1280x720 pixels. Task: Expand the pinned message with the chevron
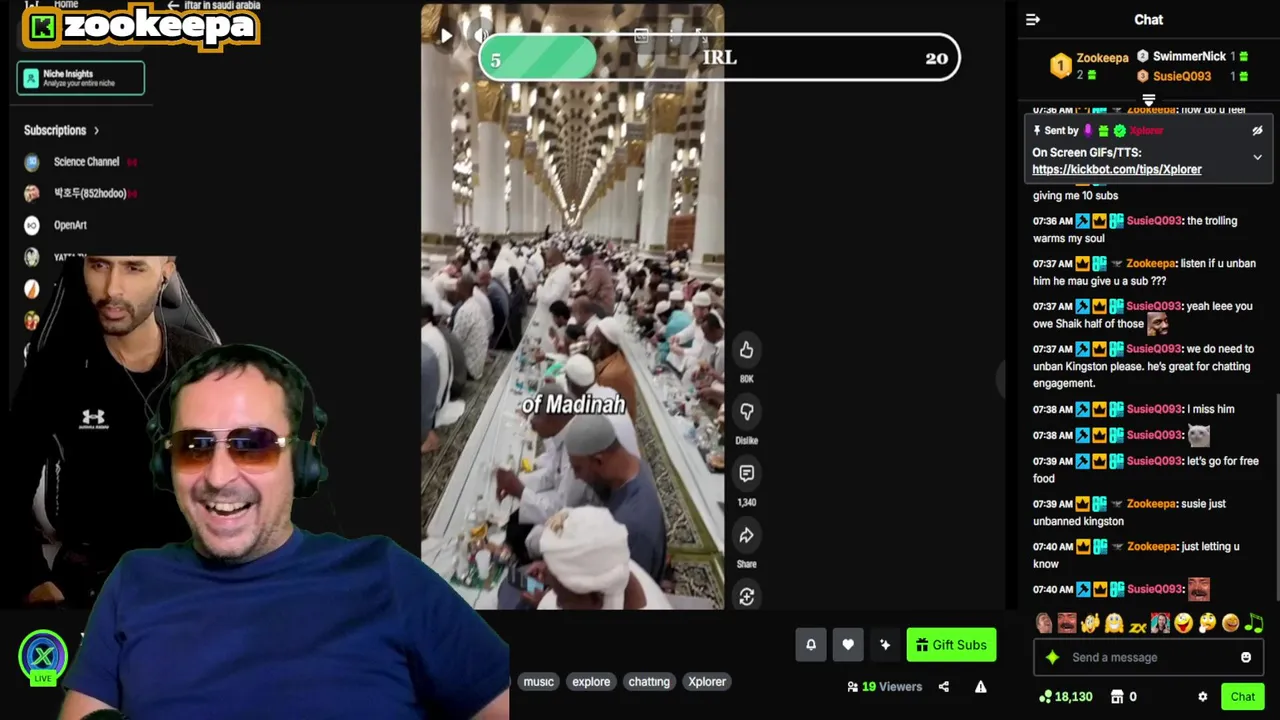pyautogui.click(x=1257, y=157)
